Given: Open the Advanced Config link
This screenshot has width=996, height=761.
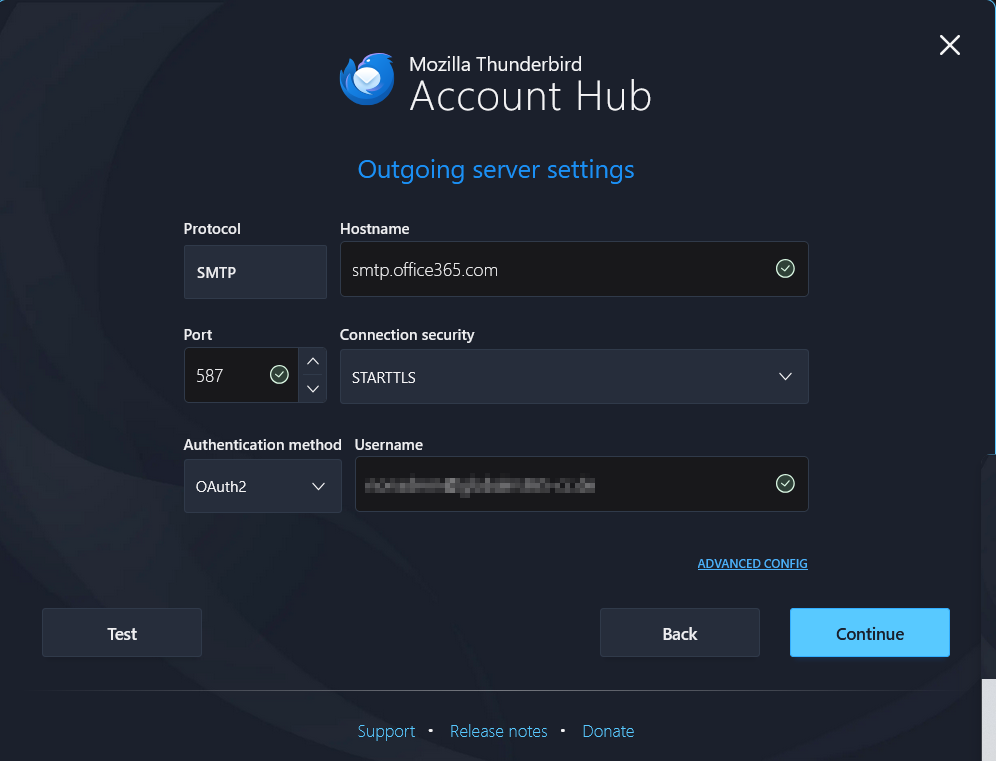Looking at the screenshot, I should (753, 563).
